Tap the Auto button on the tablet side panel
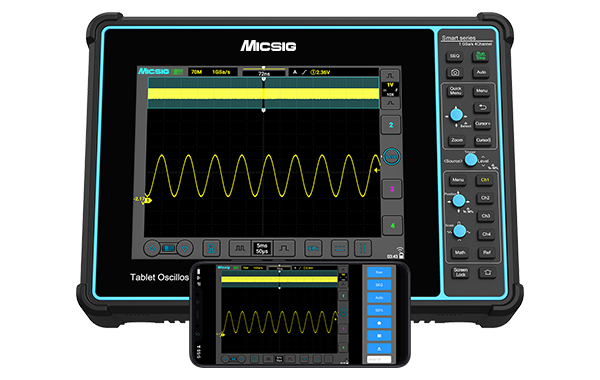This screenshot has width=600, height=380. 481,72
